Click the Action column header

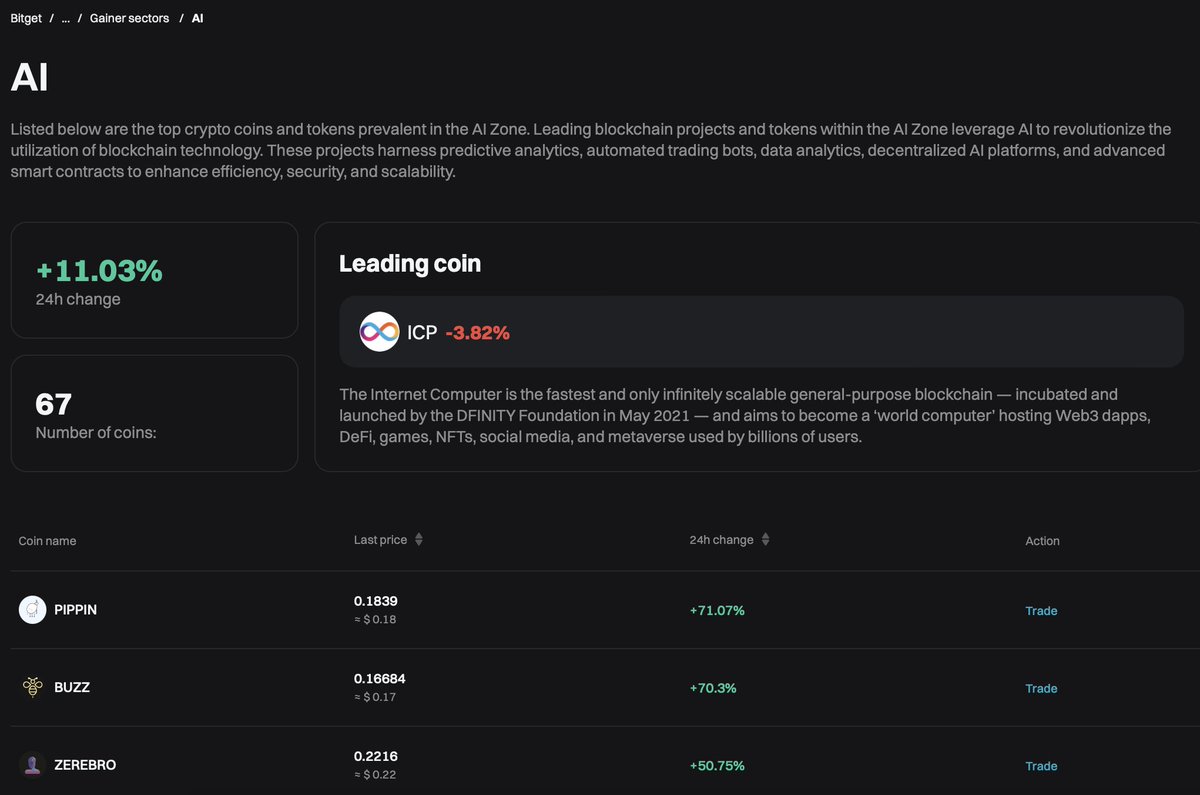click(x=1042, y=541)
